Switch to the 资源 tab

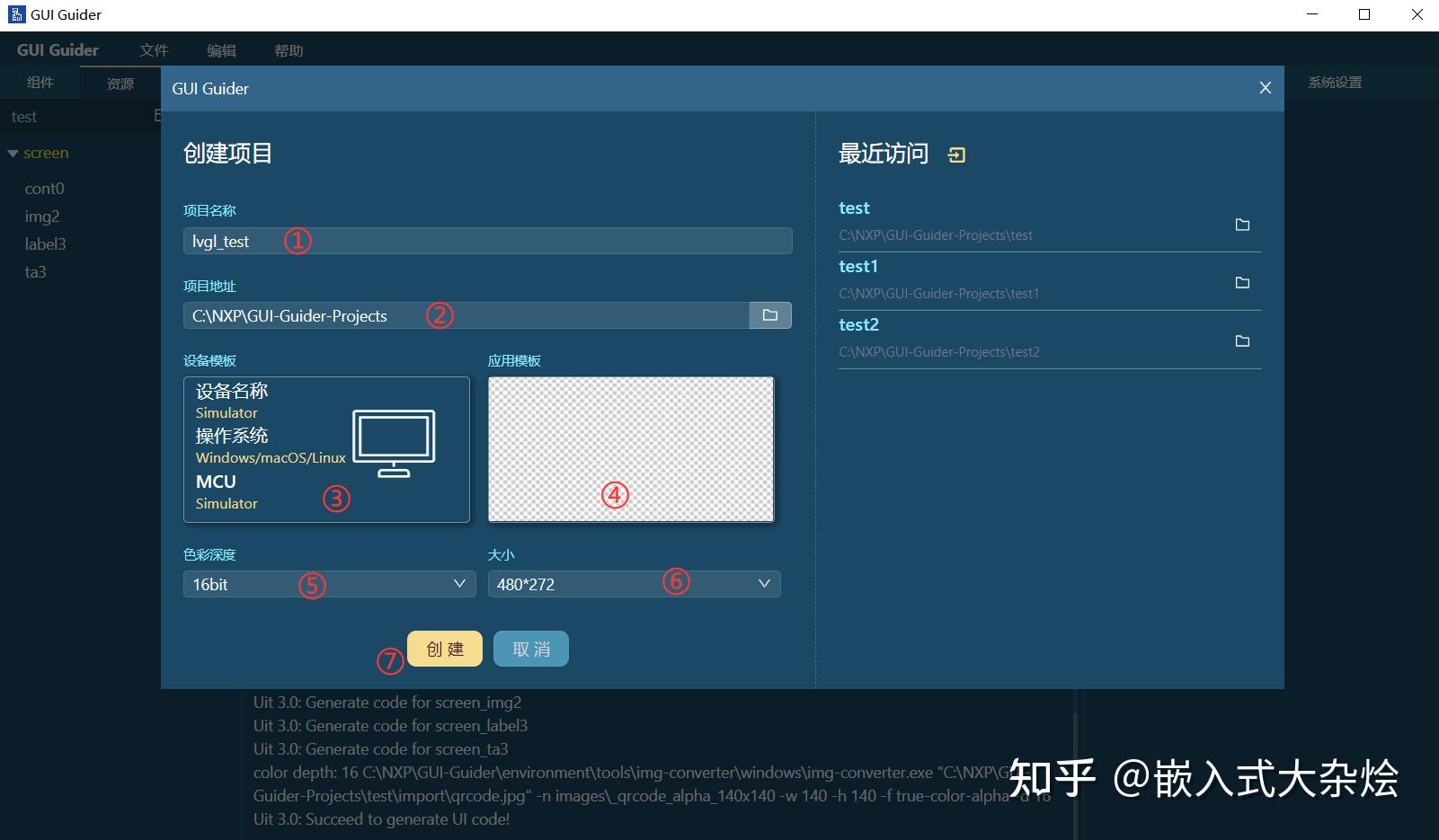point(120,82)
